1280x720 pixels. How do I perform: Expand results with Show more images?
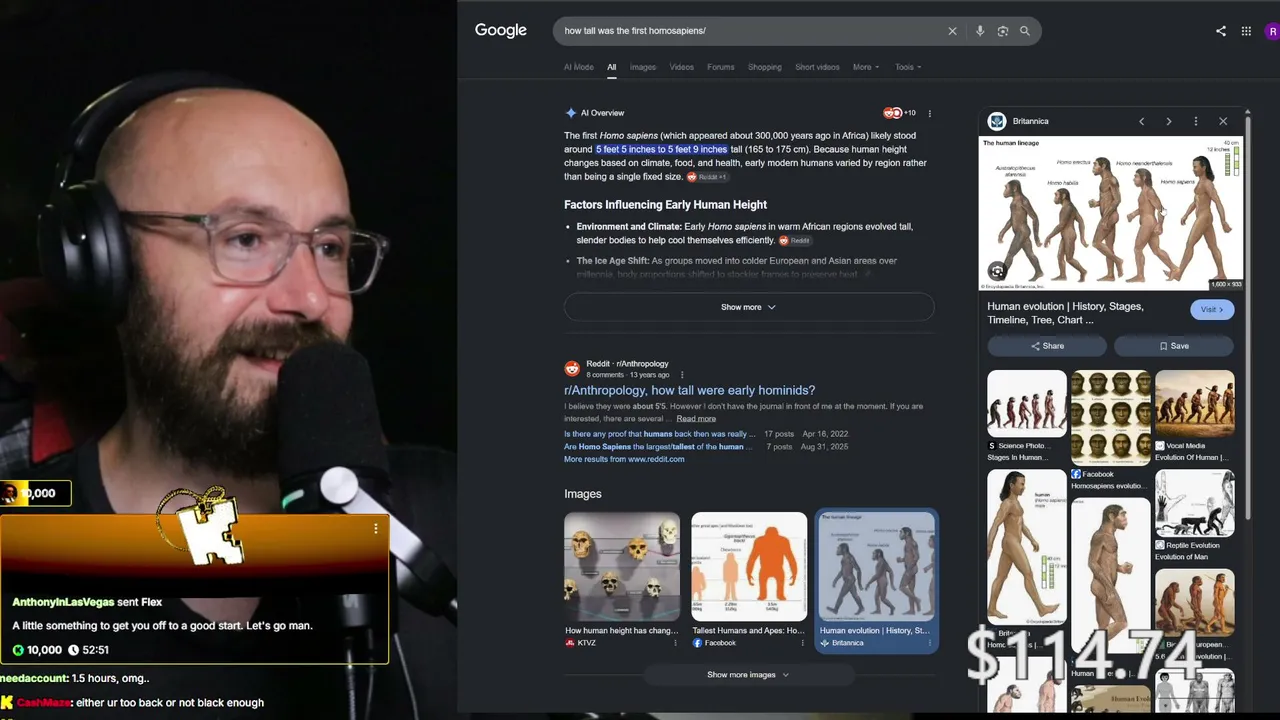(x=749, y=675)
